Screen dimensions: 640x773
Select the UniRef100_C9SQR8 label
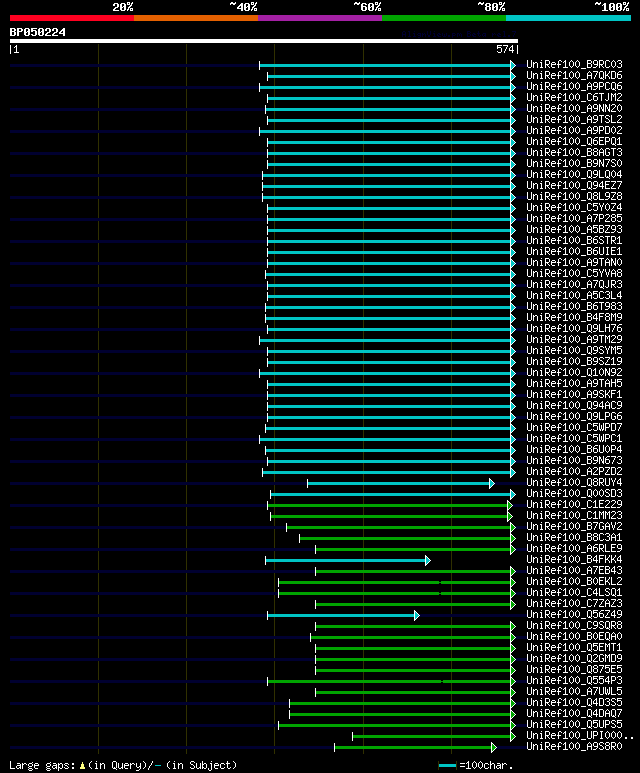574,626
